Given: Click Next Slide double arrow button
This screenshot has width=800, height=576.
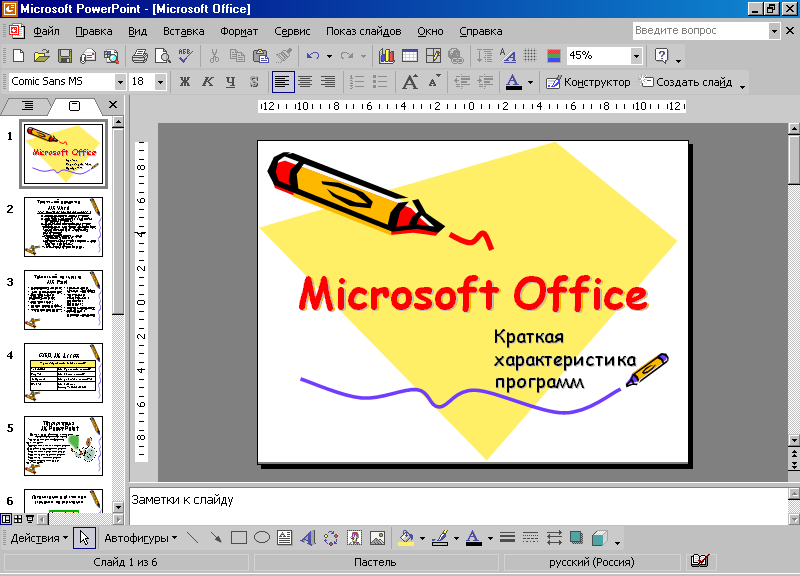Looking at the screenshot, I should pyautogui.click(x=793, y=464).
